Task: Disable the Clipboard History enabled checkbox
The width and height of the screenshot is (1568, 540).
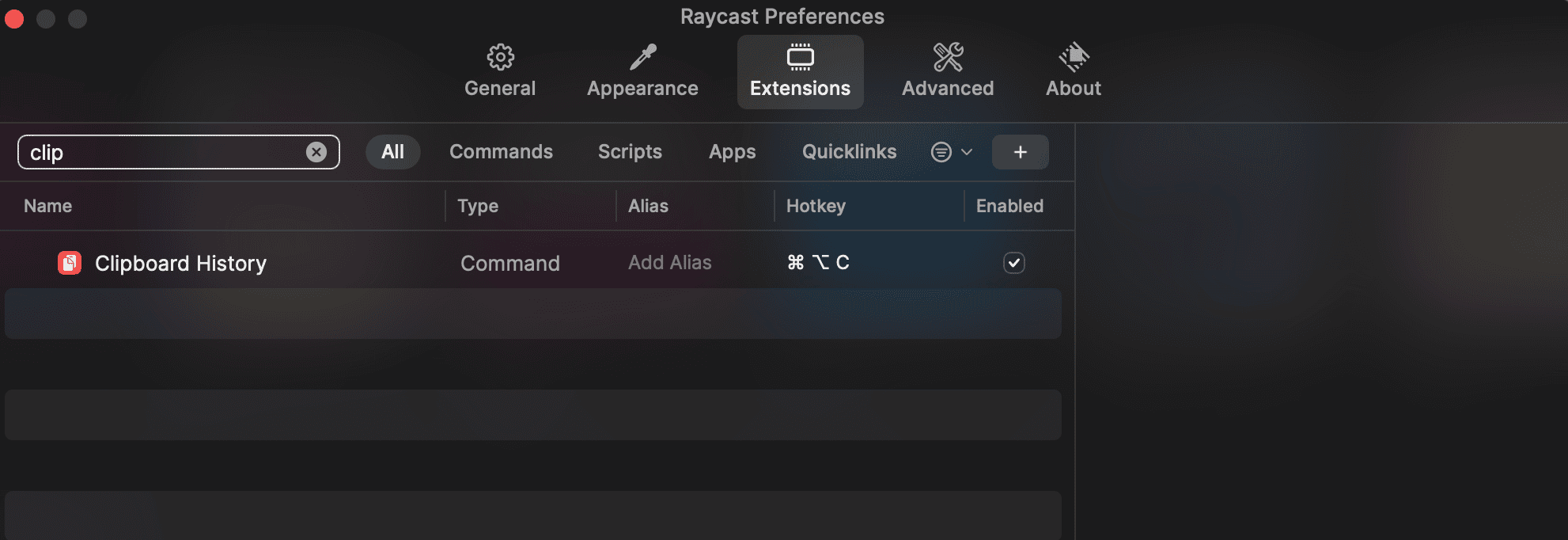Action: point(1013,263)
